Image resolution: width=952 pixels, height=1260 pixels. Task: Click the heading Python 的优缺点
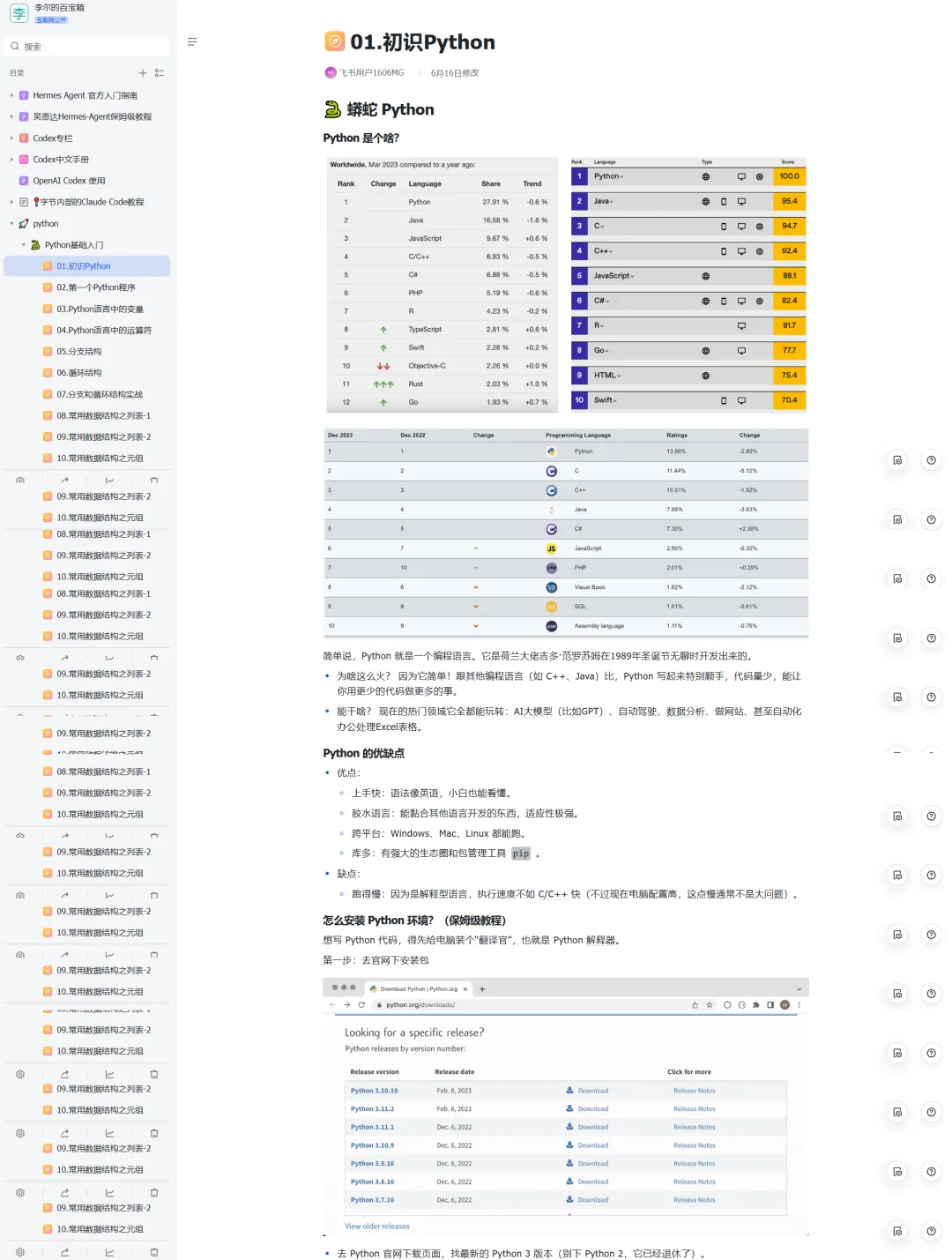pyautogui.click(x=364, y=754)
